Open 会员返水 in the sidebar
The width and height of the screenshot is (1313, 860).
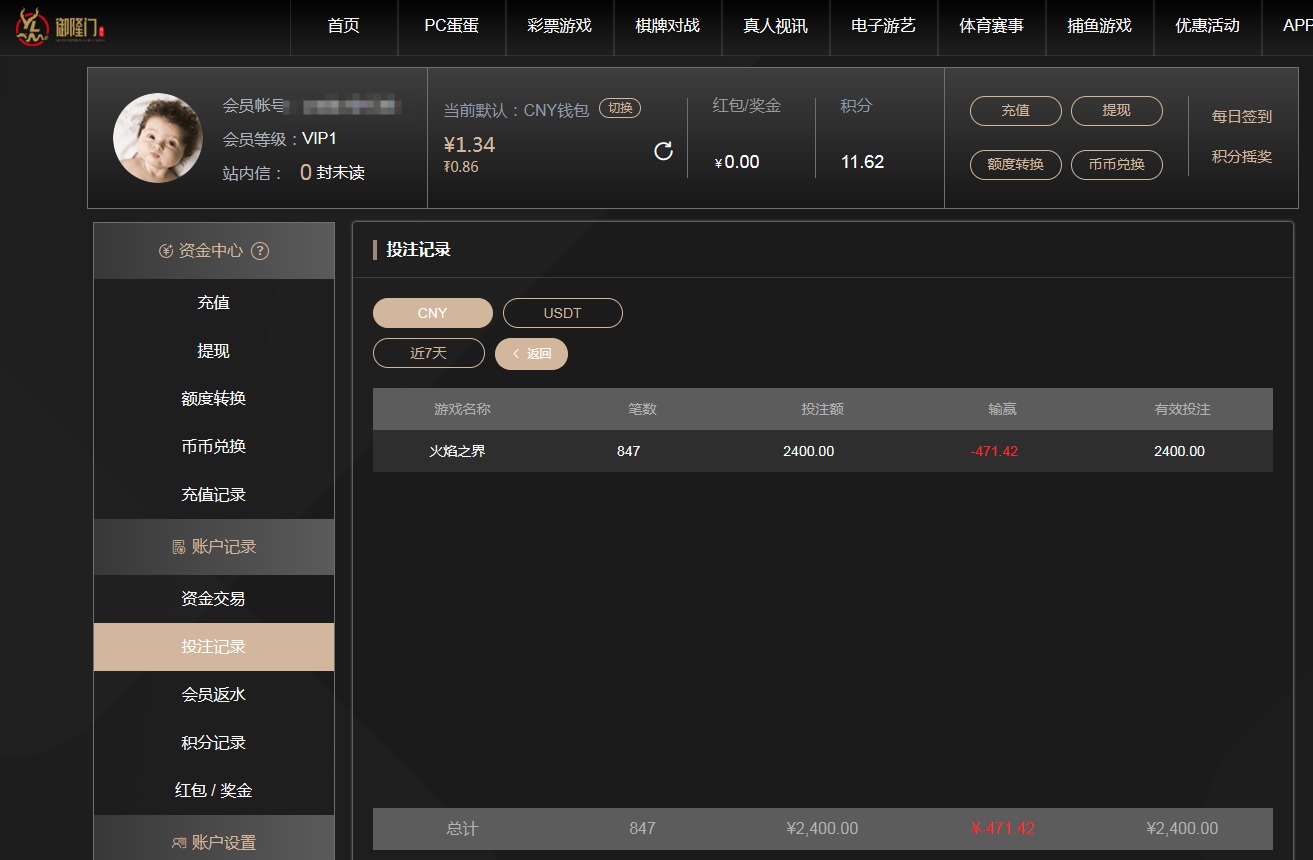214,694
